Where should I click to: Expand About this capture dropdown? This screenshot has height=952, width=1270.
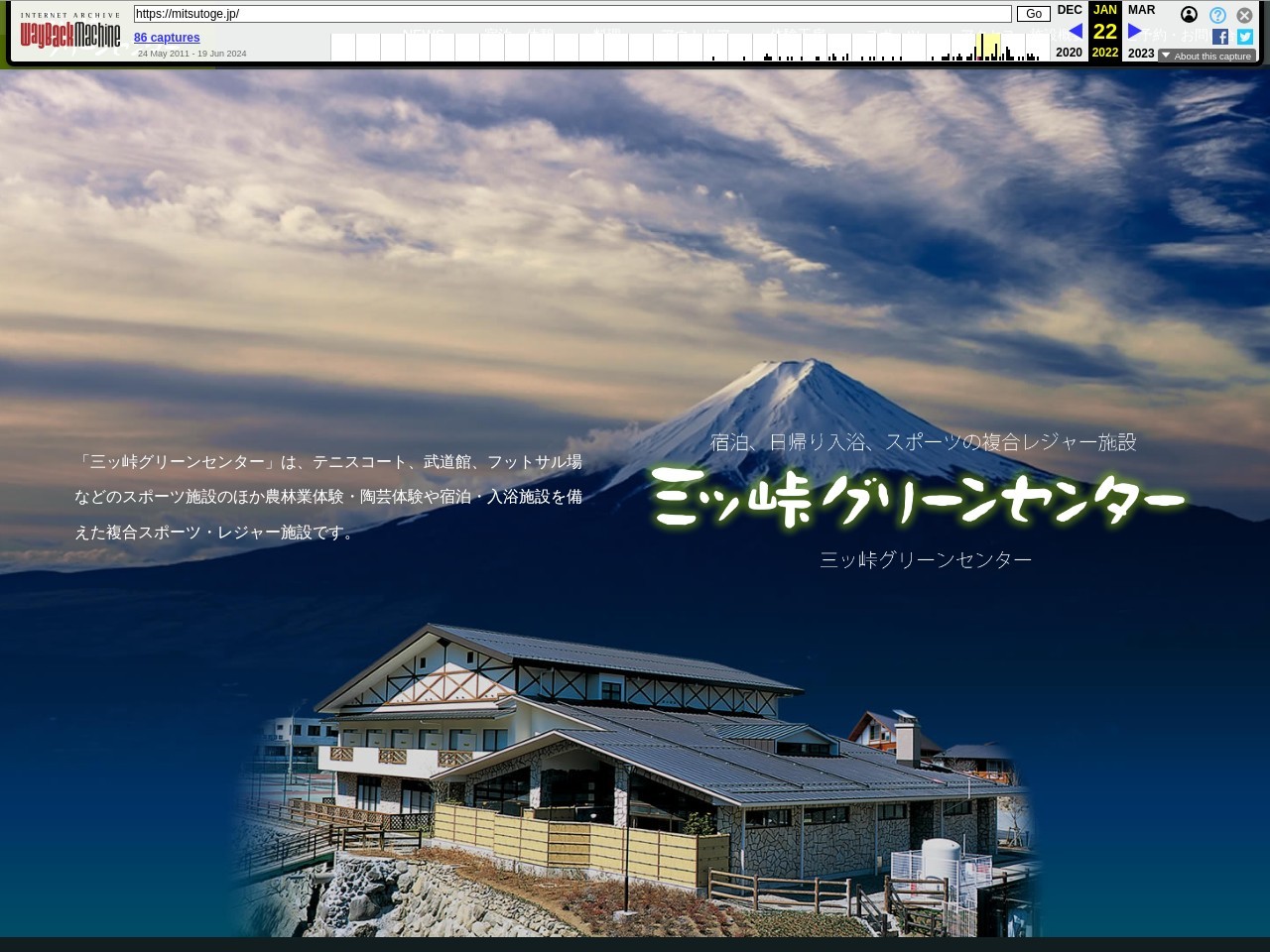tap(1206, 57)
